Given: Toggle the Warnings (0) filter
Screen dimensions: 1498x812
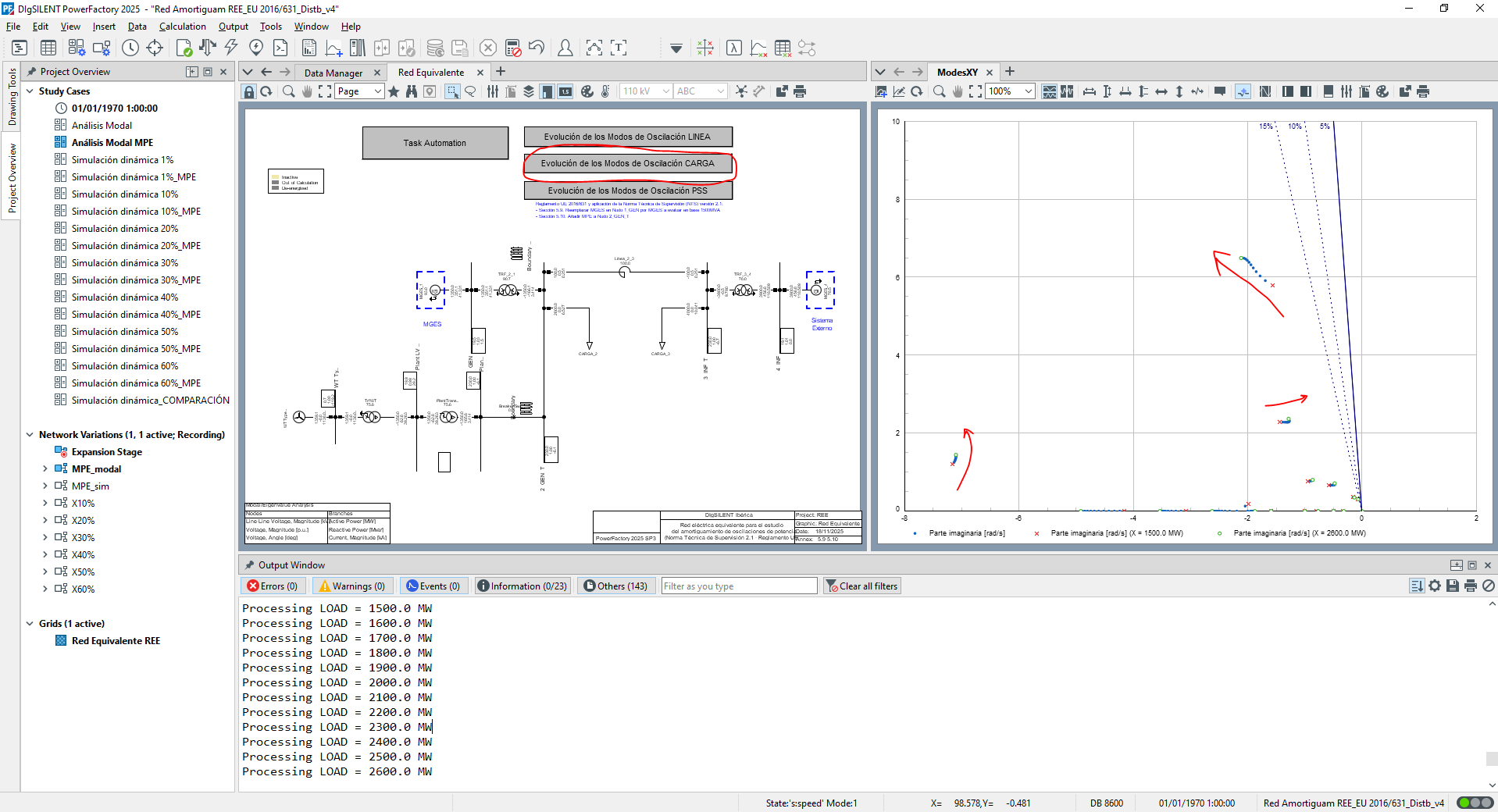Looking at the screenshot, I should [x=351, y=586].
